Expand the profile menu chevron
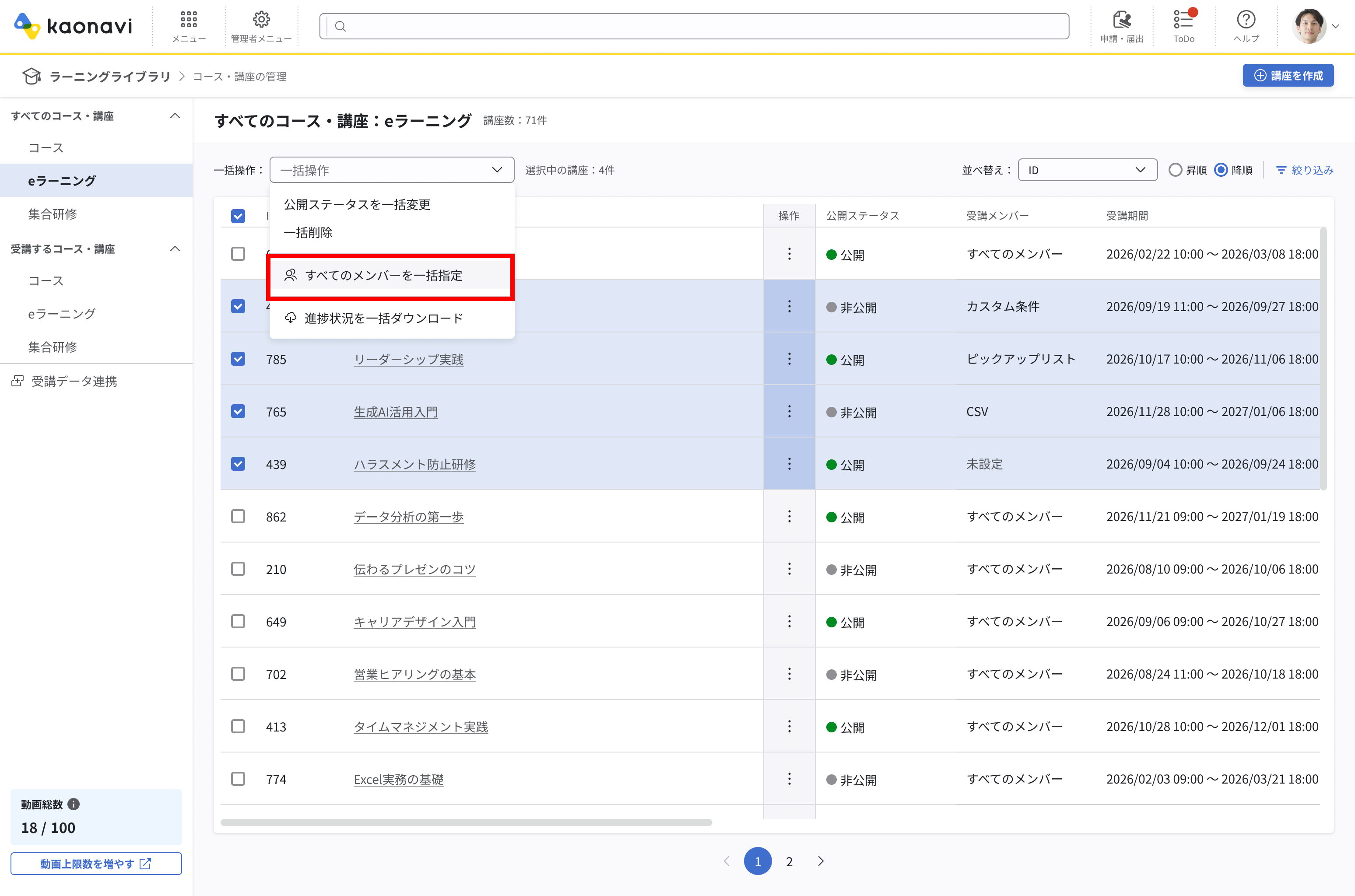This screenshot has height=896, width=1355. pyautogui.click(x=1336, y=26)
